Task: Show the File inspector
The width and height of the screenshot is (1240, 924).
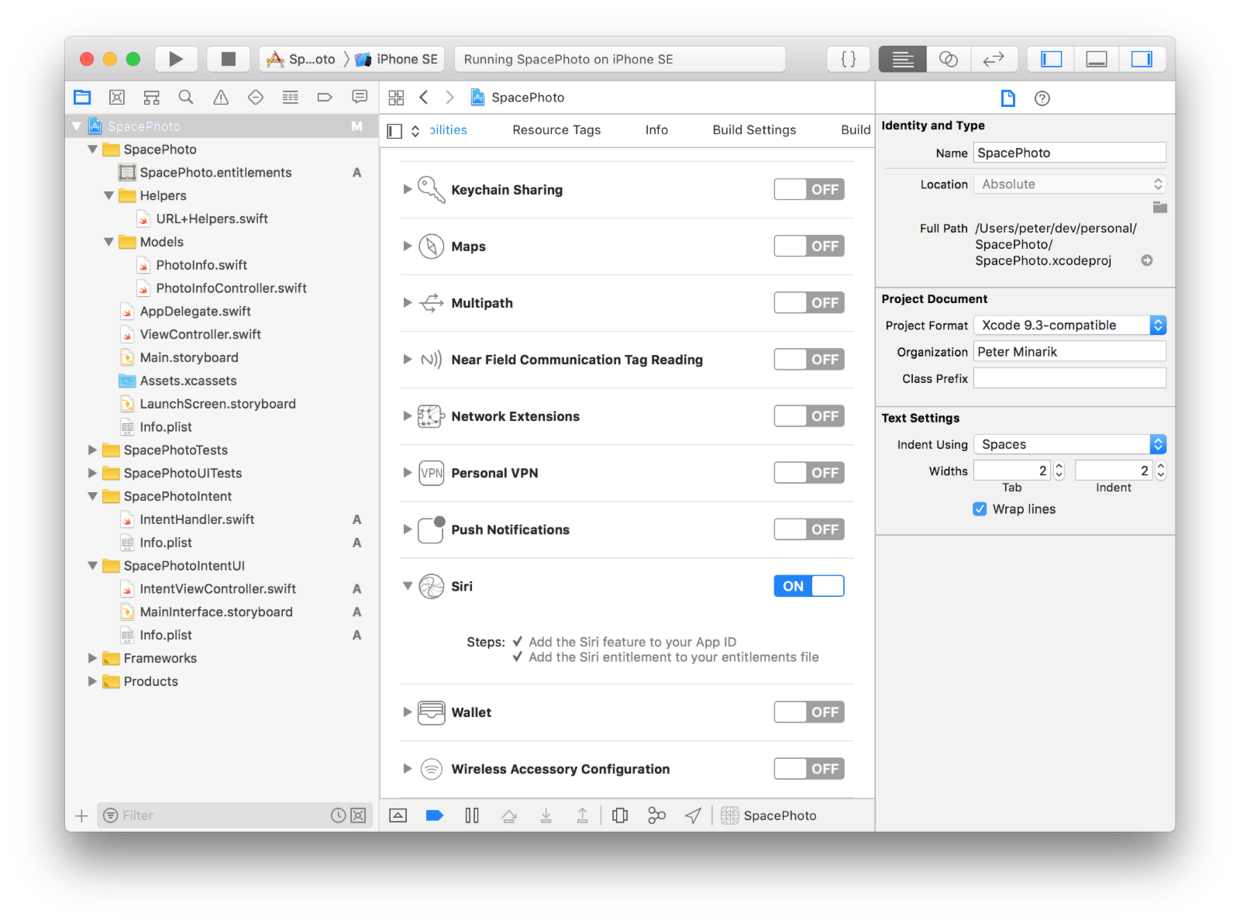Action: 1008,98
